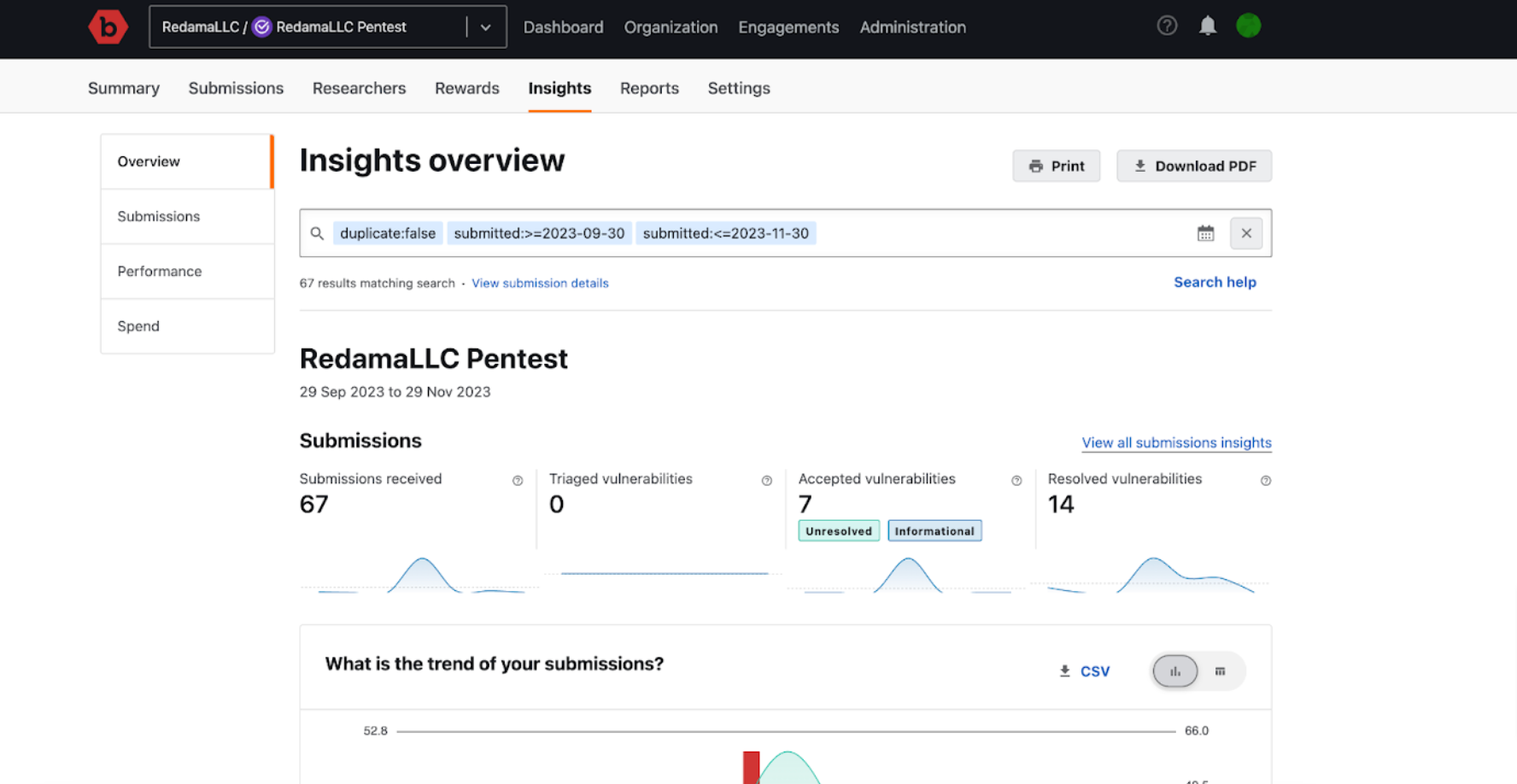Screen dimensions: 1517x784
Task: Open the Dashboard menu
Action: pyautogui.click(x=564, y=27)
